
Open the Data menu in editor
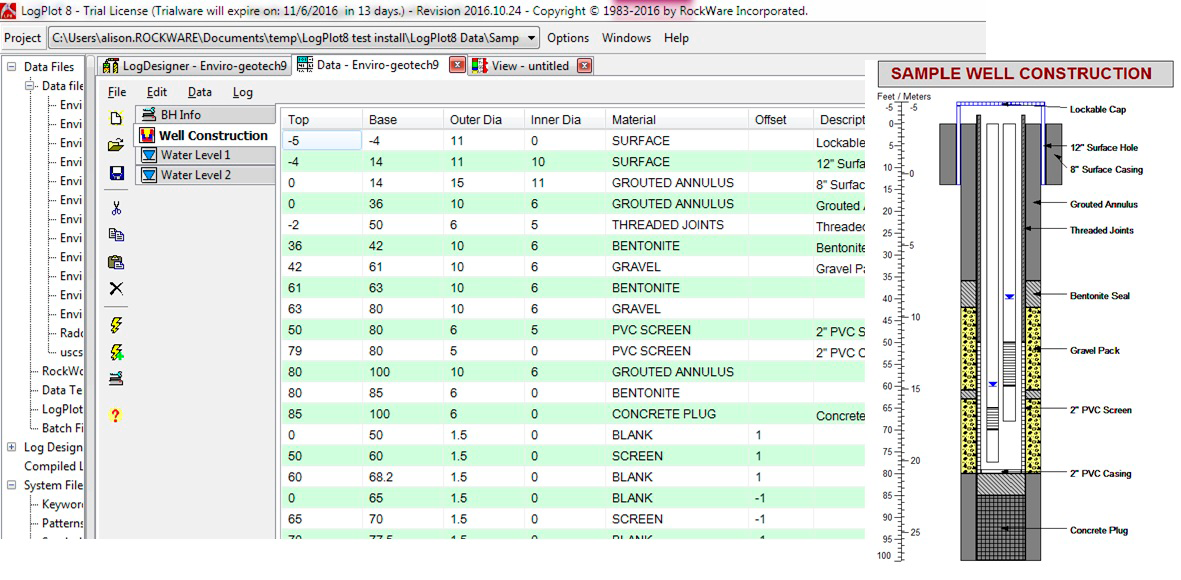(200, 92)
